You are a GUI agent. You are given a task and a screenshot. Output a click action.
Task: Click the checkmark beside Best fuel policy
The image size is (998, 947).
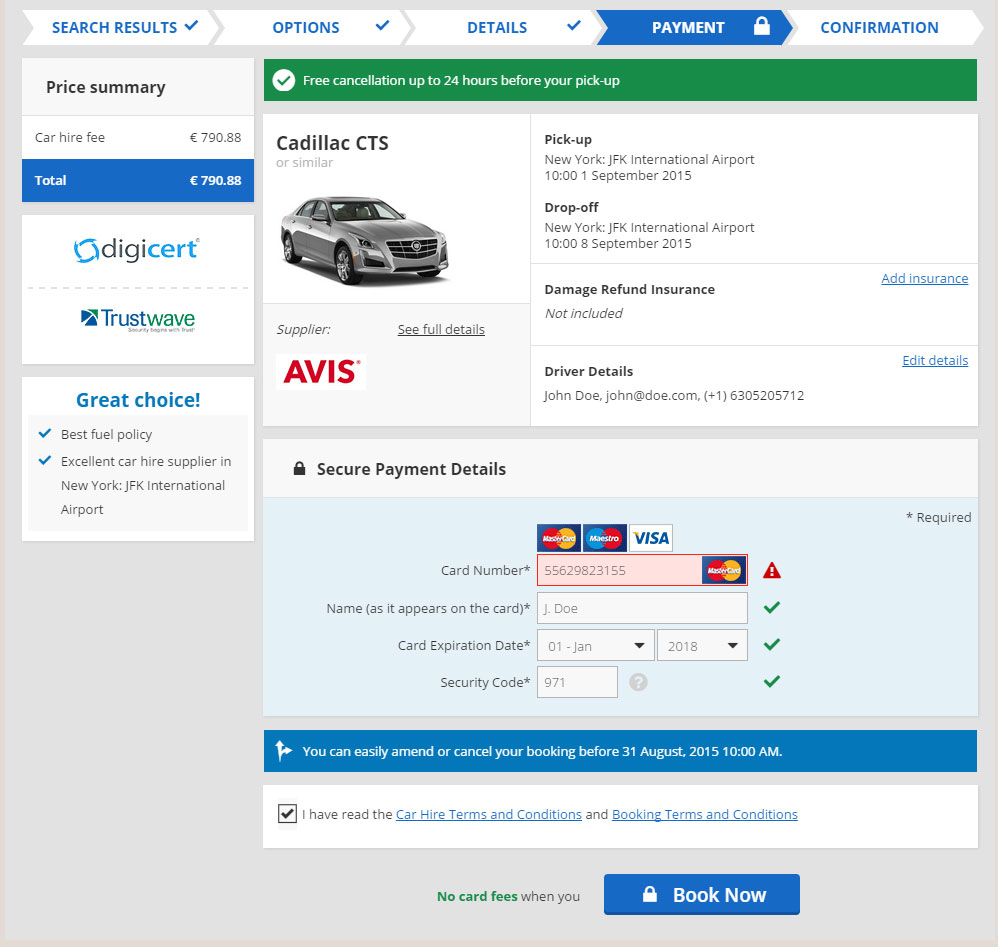tap(45, 433)
